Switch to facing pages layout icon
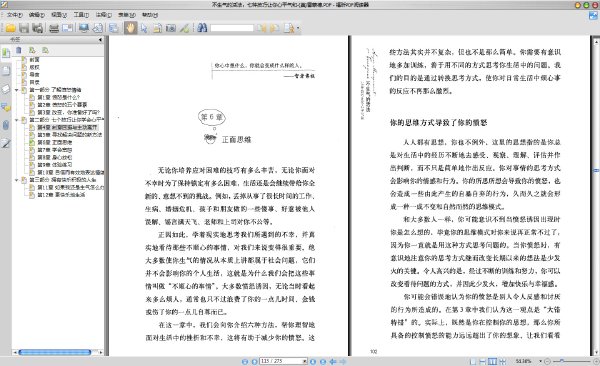600x366 pixels. 492,361
